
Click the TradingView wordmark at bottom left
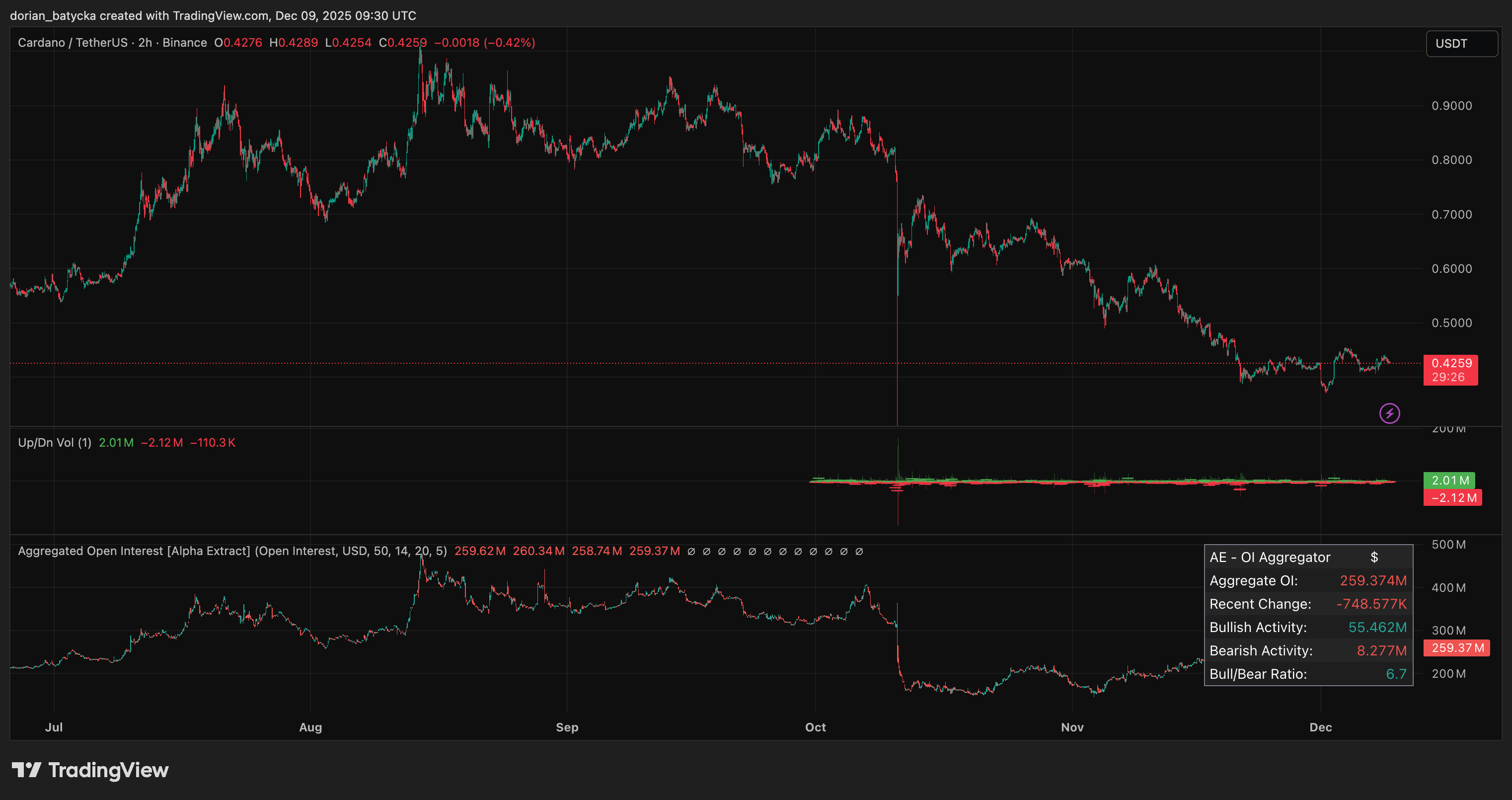[x=109, y=770]
